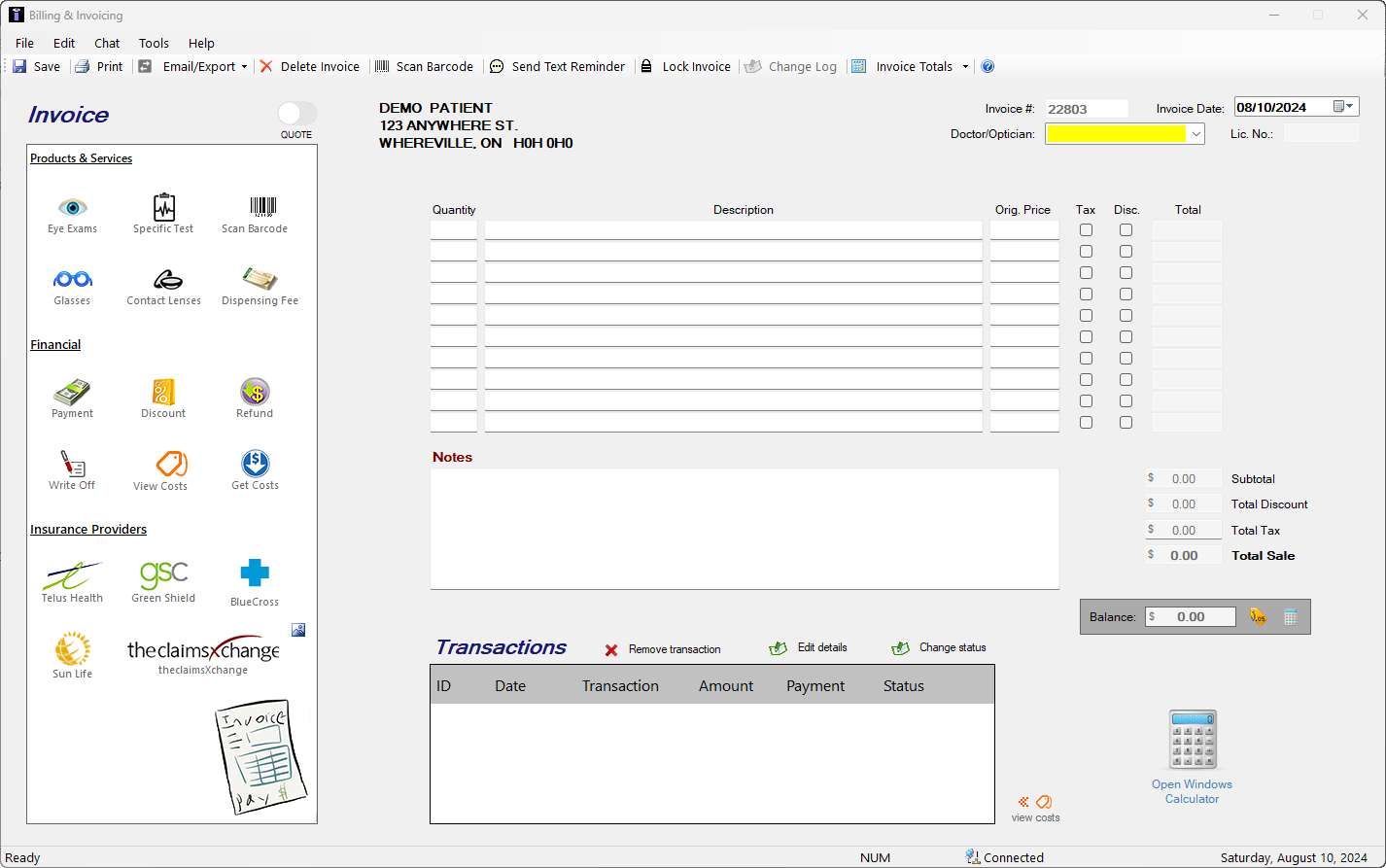Click the Open Windows Calculator link

1192,791
